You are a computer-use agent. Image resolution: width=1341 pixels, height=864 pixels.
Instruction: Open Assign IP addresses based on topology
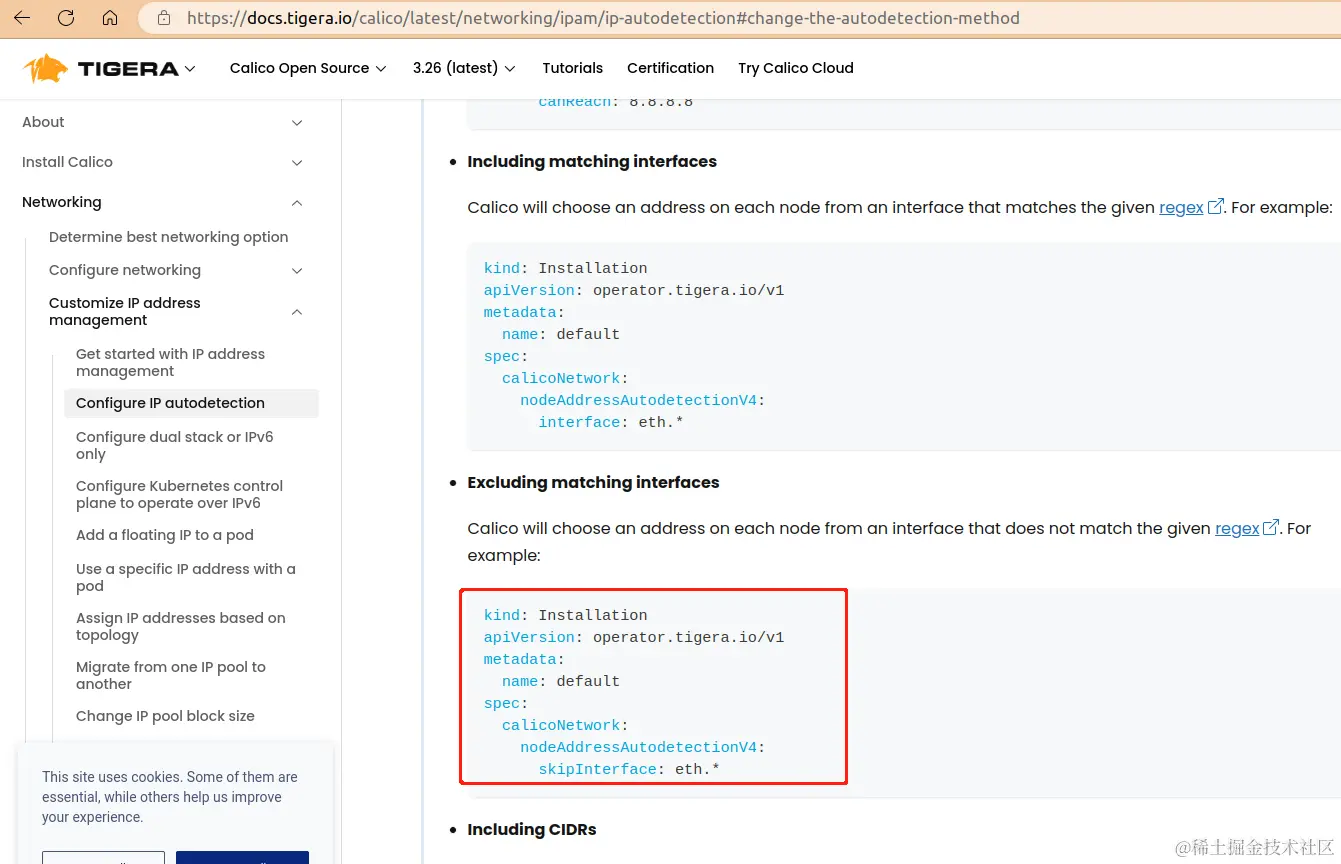point(181,626)
